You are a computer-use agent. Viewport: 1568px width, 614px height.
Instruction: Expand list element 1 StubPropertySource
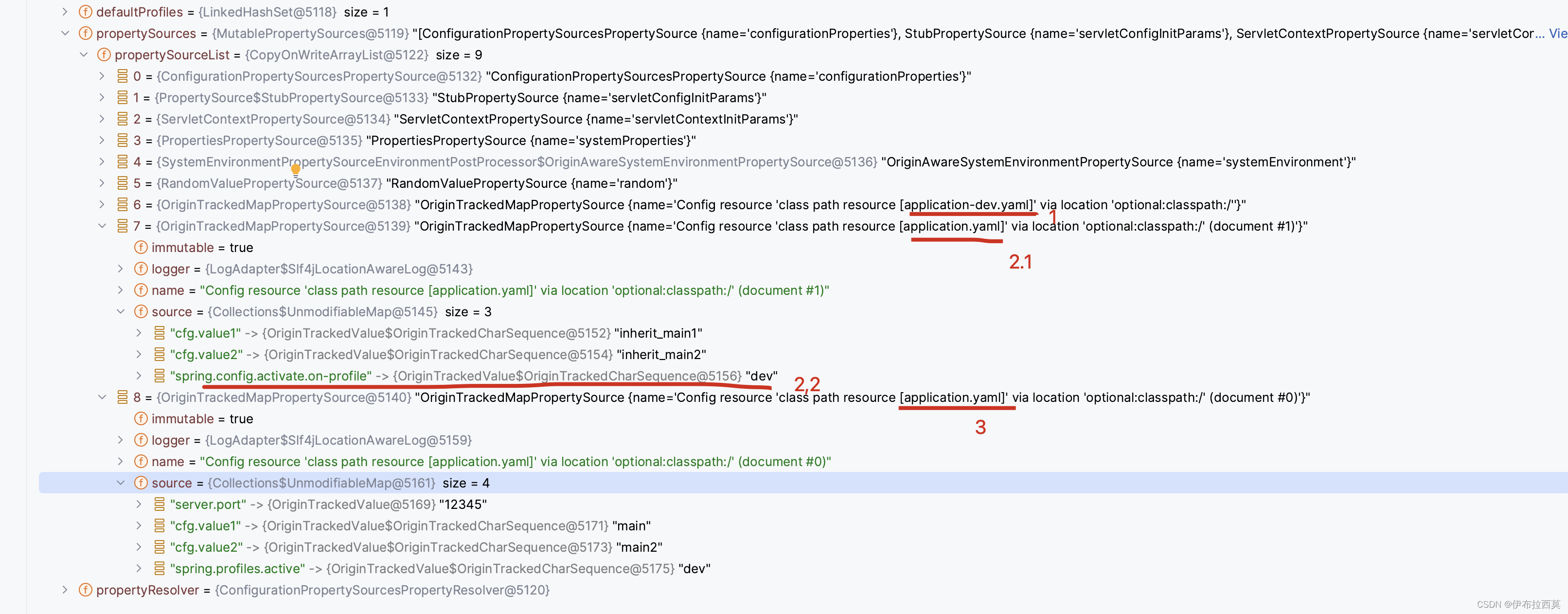click(102, 97)
